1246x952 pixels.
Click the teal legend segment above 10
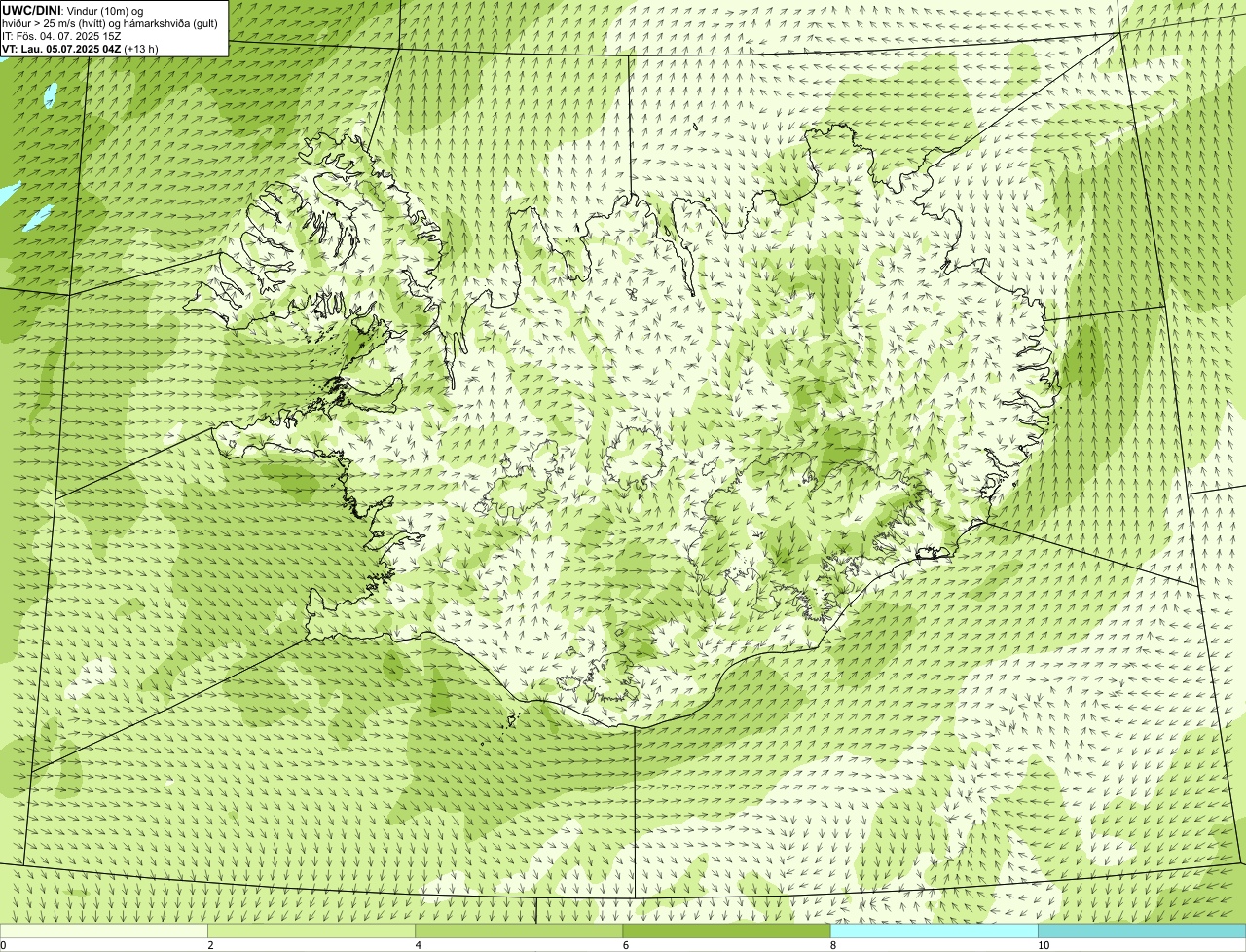pyautogui.click(x=1142, y=931)
